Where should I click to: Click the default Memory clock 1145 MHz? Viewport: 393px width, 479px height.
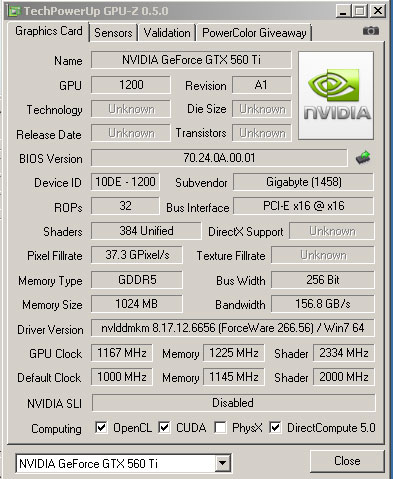(x=234, y=377)
